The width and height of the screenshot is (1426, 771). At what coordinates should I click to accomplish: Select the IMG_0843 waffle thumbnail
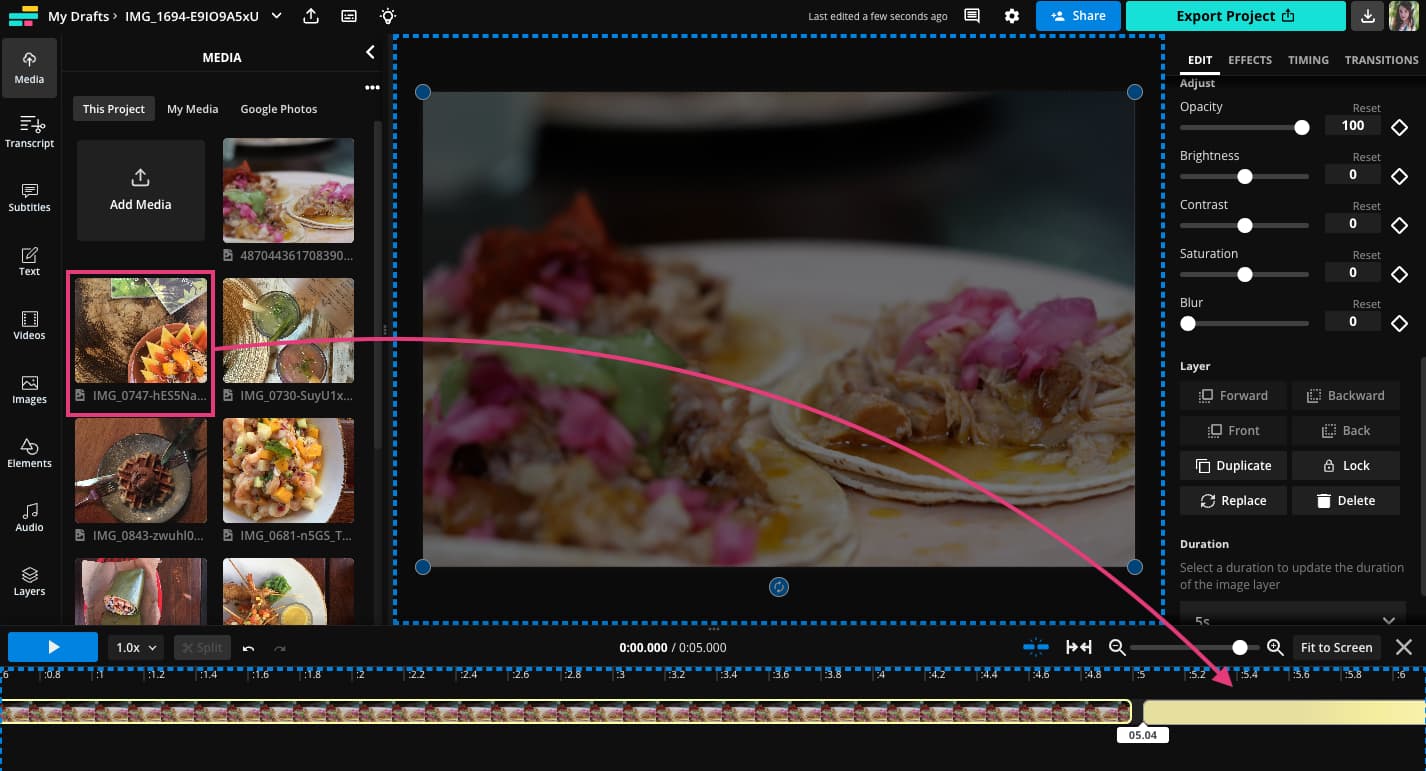(141, 471)
